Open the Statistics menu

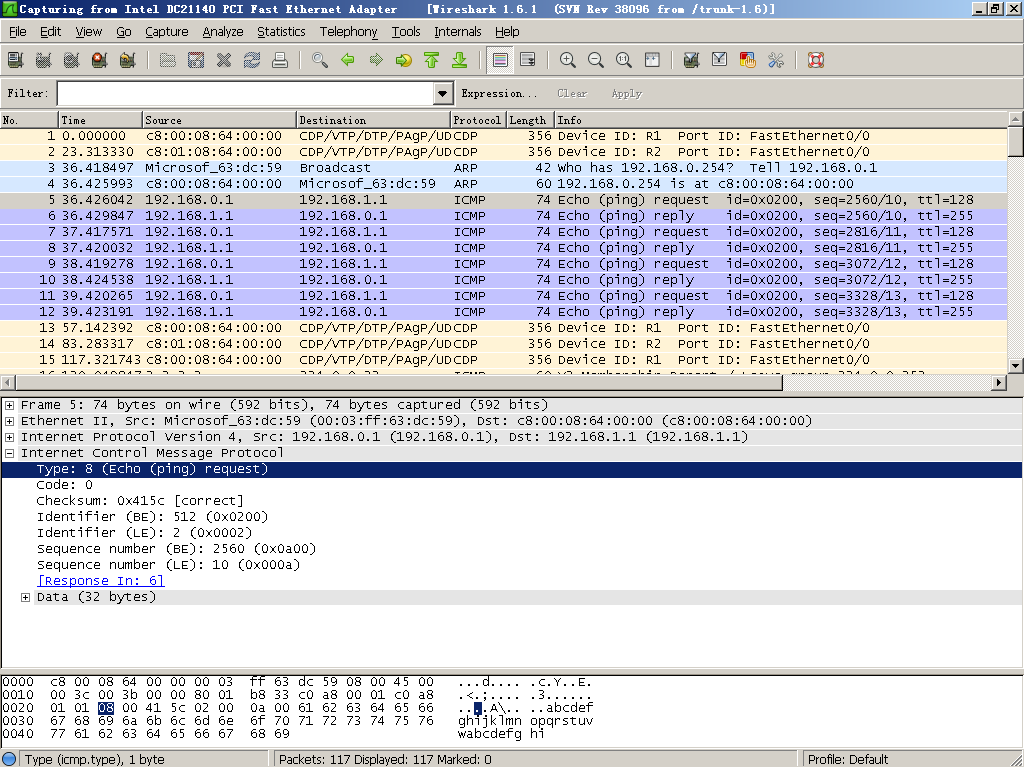281,31
